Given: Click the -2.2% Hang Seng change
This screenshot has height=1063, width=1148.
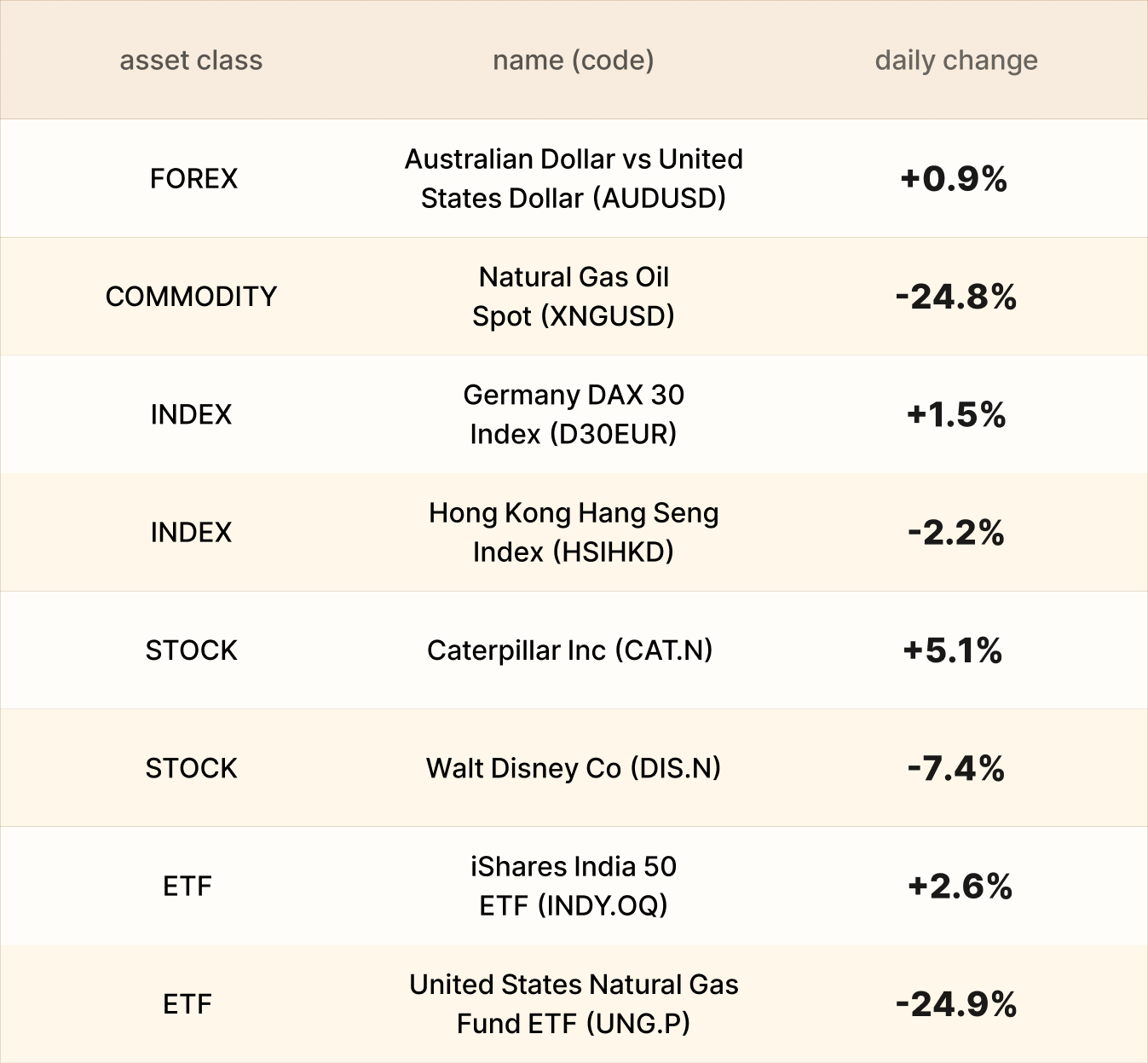Looking at the screenshot, I should tap(955, 533).
